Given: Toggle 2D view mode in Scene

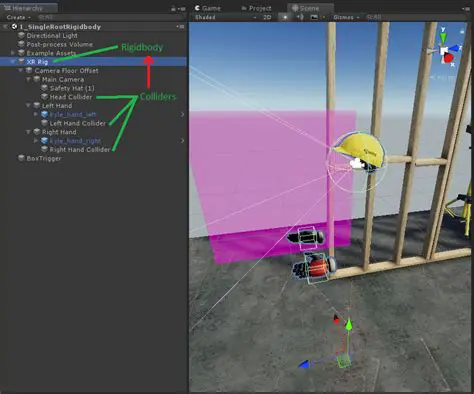Looking at the screenshot, I should pyautogui.click(x=267, y=17).
